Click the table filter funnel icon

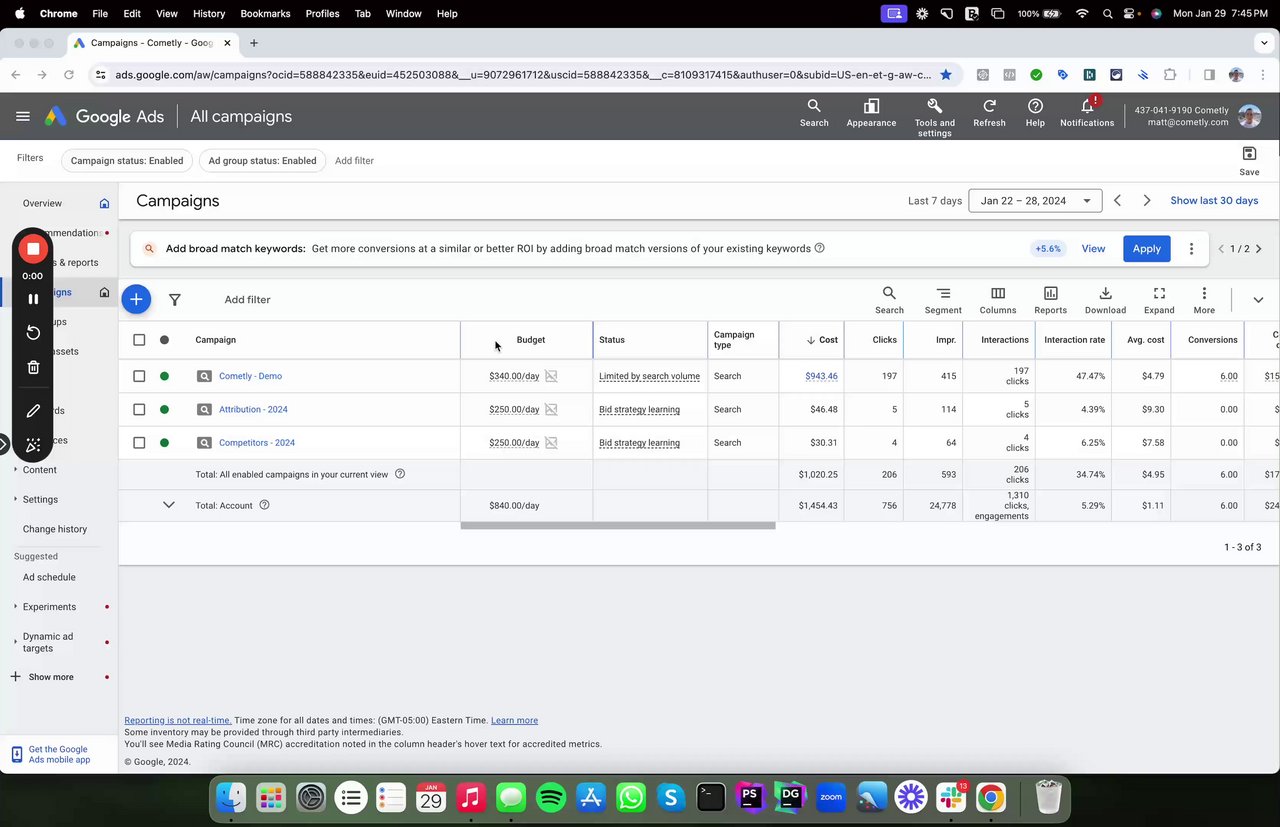coord(175,299)
